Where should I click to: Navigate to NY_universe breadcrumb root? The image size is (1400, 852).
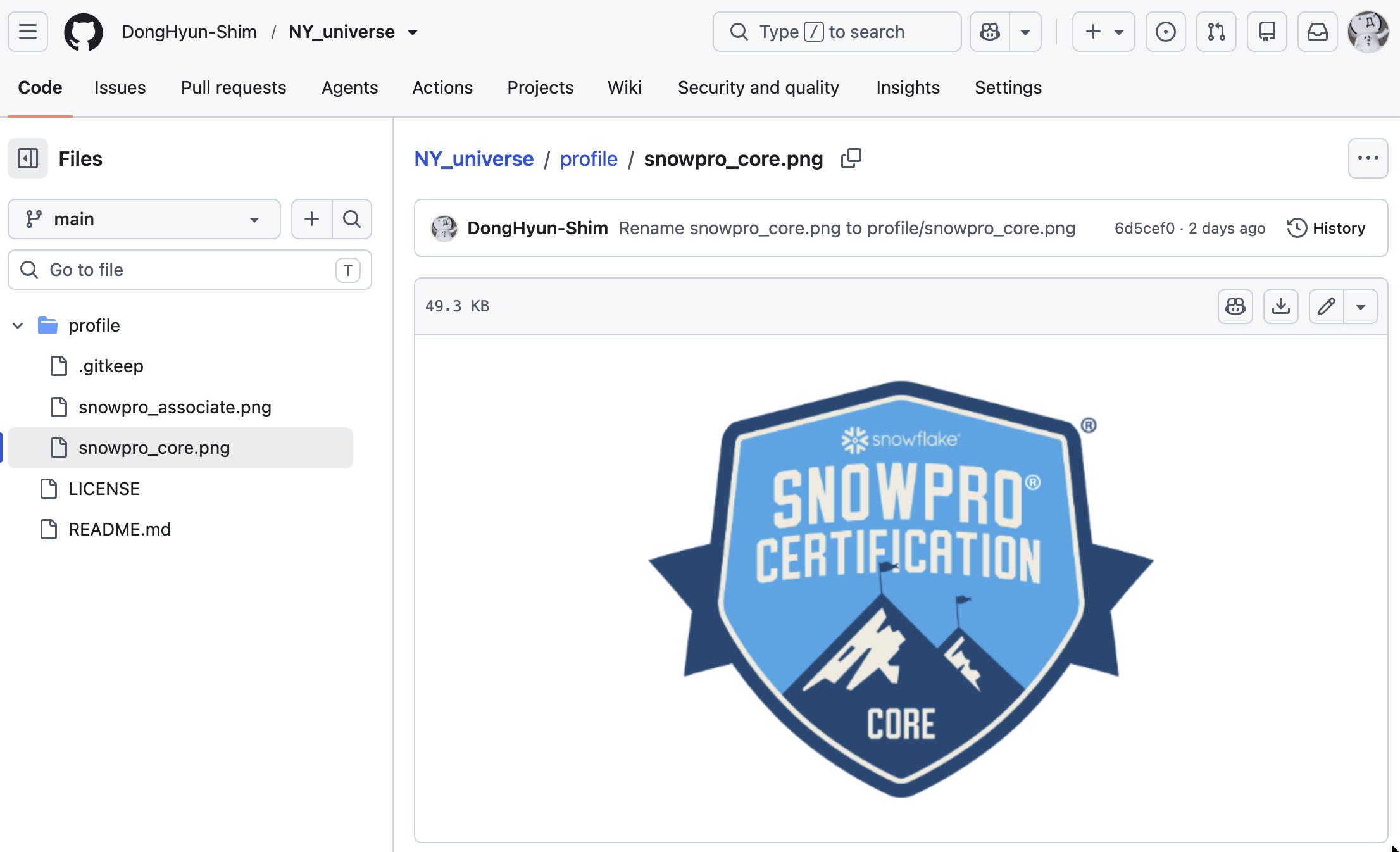tap(474, 158)
